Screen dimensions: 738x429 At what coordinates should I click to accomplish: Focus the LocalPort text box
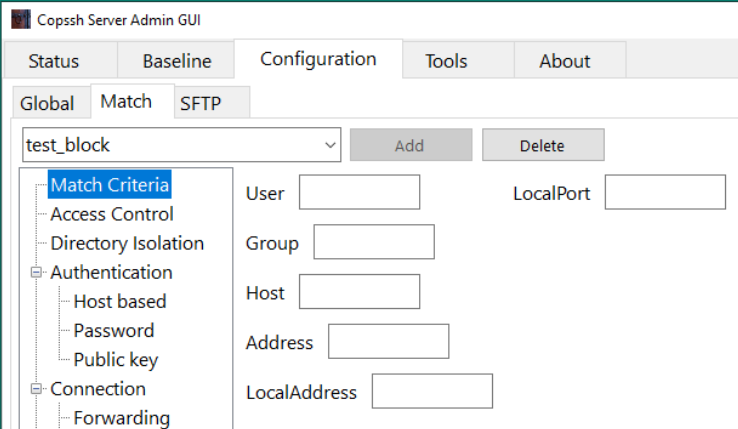[664, 193]
